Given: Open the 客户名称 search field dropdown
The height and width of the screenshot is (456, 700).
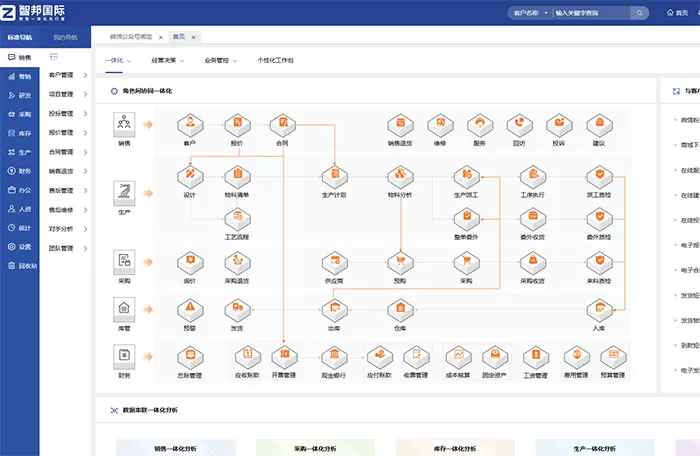Looking at the screenshot, I should [x=530, y=14].
